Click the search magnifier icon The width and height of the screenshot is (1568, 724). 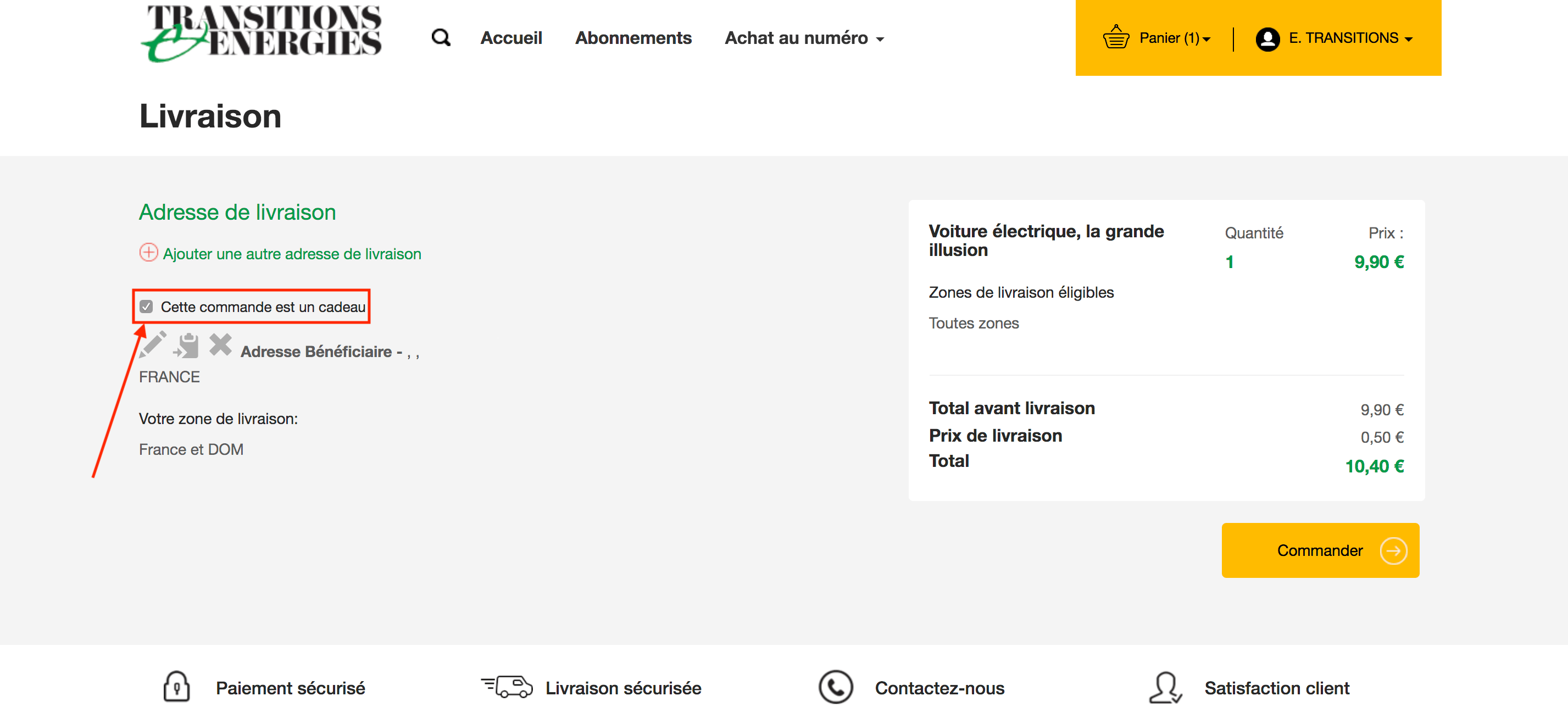click(441, 38)
